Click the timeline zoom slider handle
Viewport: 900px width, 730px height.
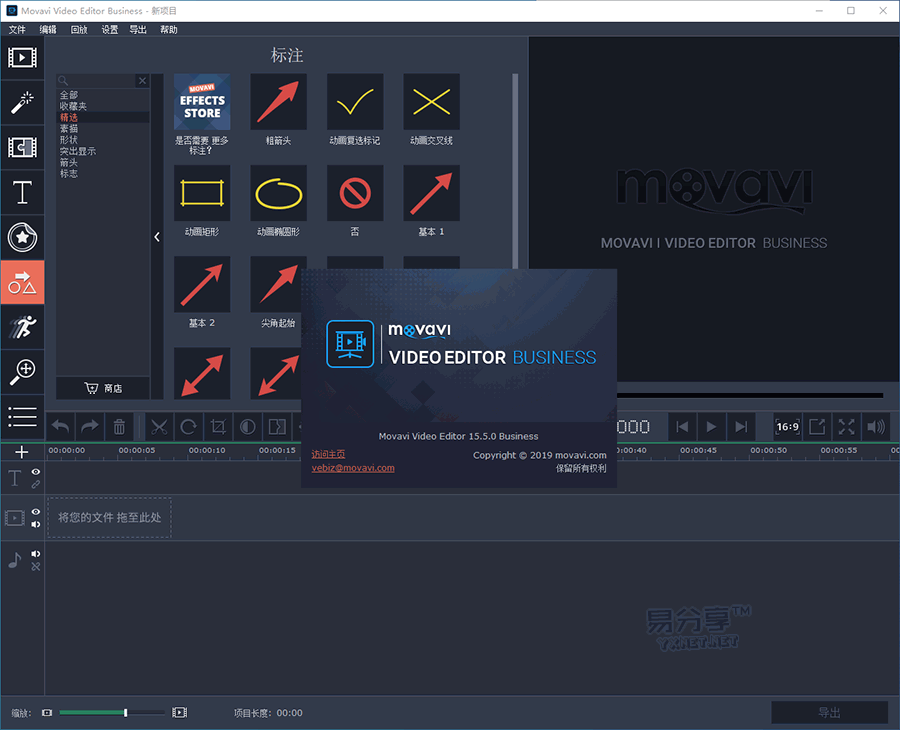pyautogui.click(x=124, y=713)
